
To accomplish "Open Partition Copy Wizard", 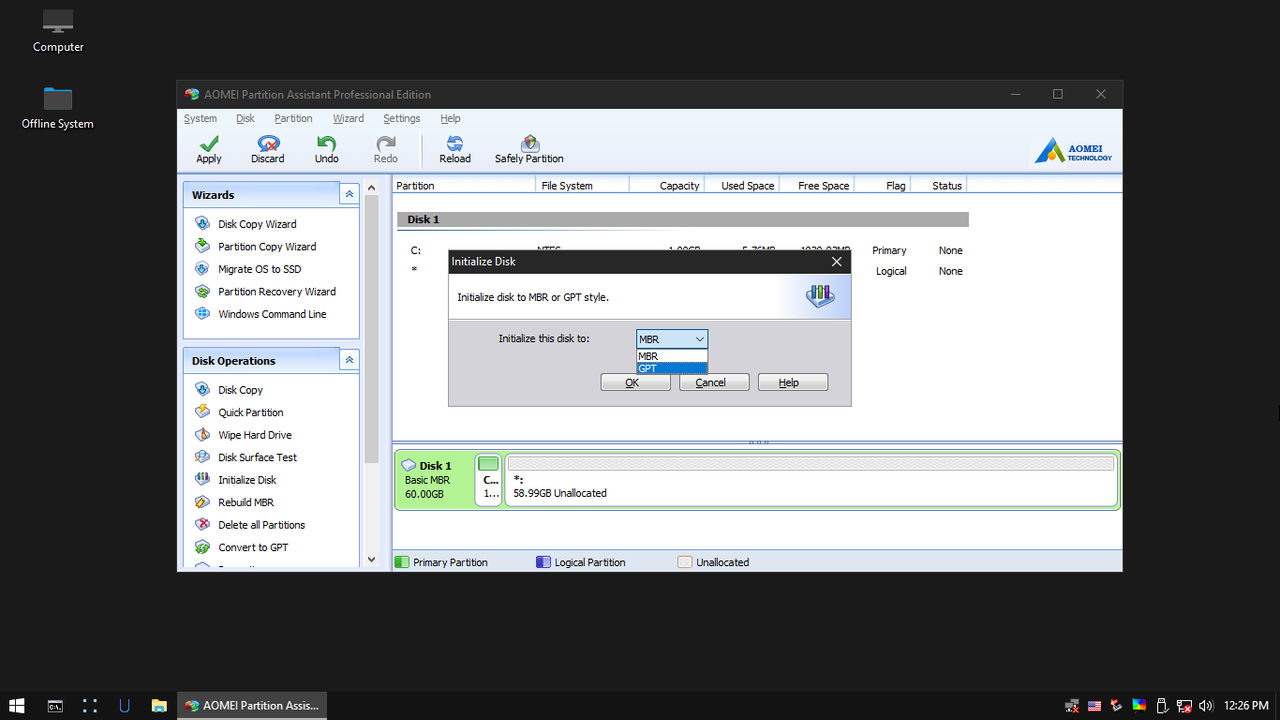I will [x=267, y=247].
